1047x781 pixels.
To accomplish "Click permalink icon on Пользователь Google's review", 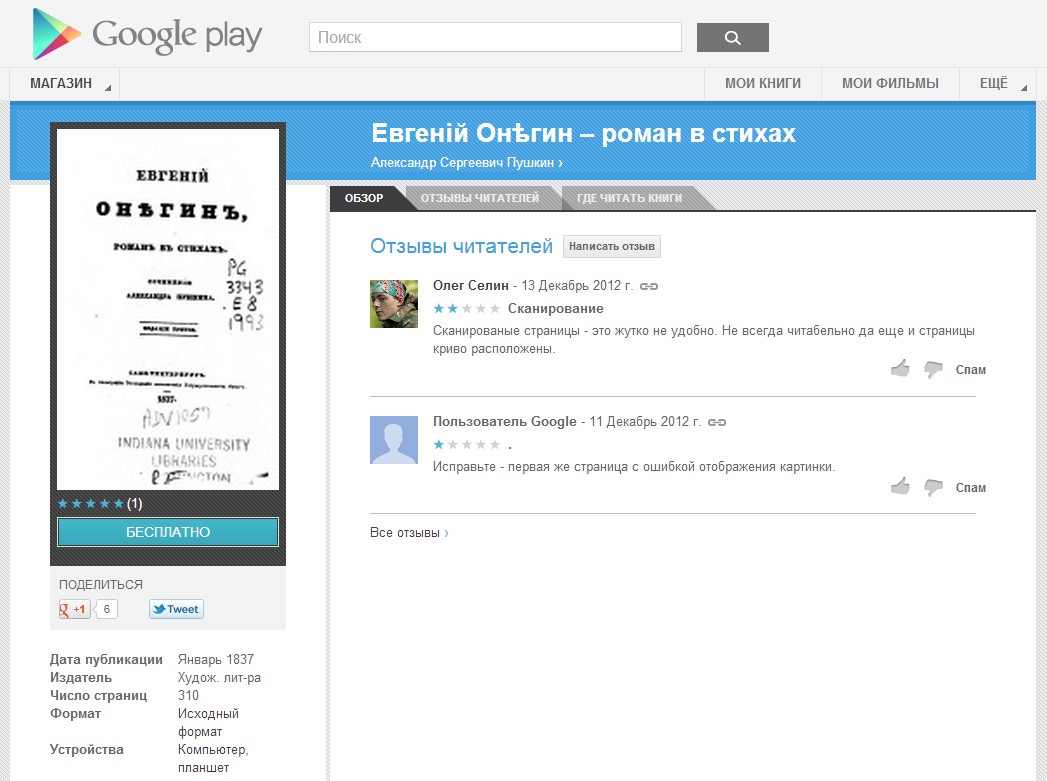I will (716, 423).
